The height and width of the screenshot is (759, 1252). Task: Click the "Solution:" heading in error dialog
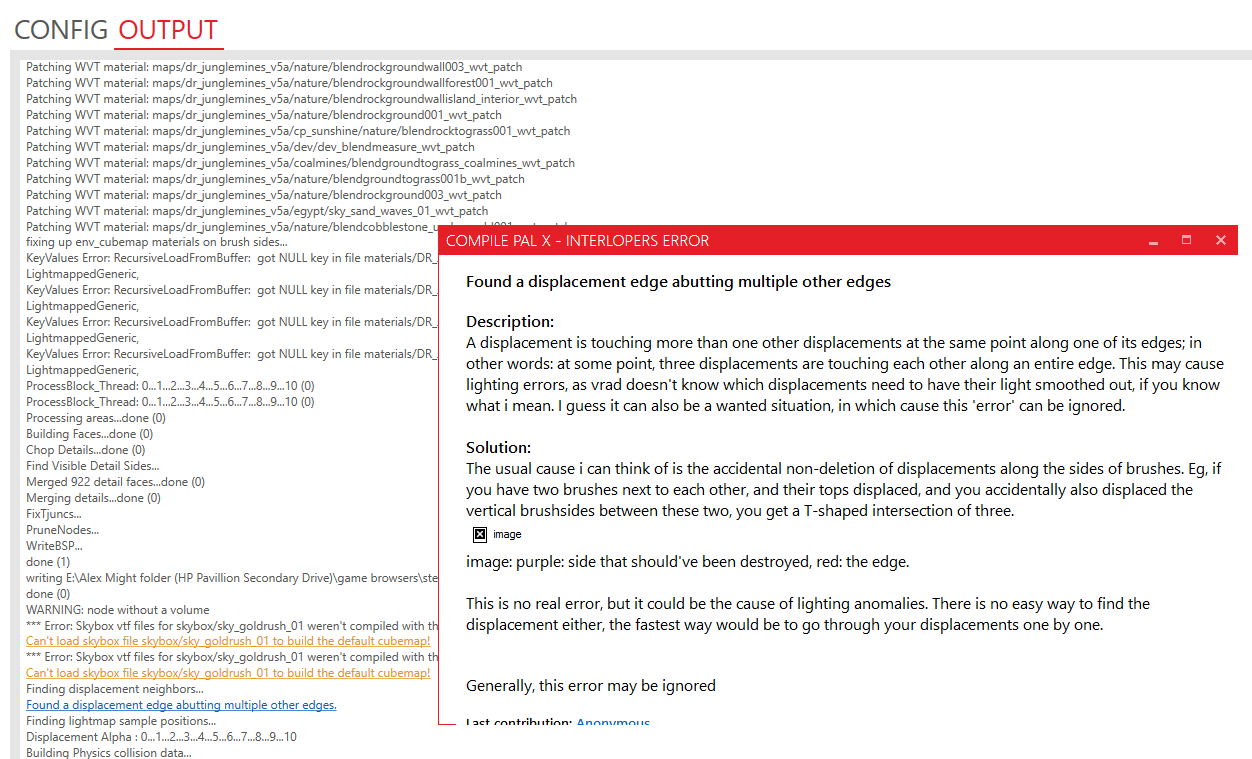(x=499, y=447)
